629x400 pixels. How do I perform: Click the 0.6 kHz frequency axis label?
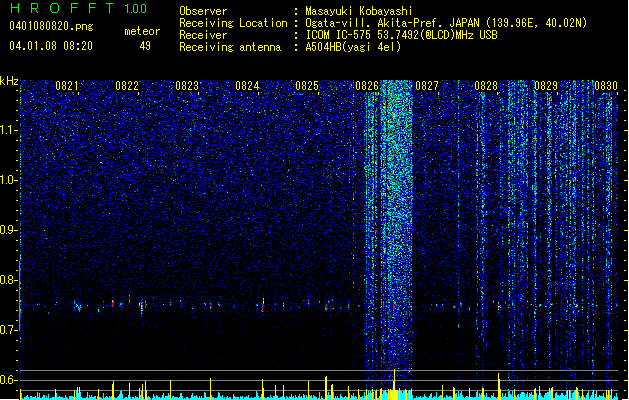click(x=8, y=380)
